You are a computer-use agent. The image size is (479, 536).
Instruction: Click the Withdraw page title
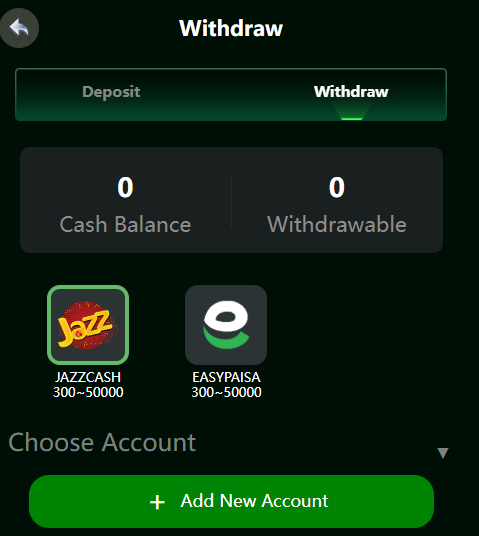231,28
